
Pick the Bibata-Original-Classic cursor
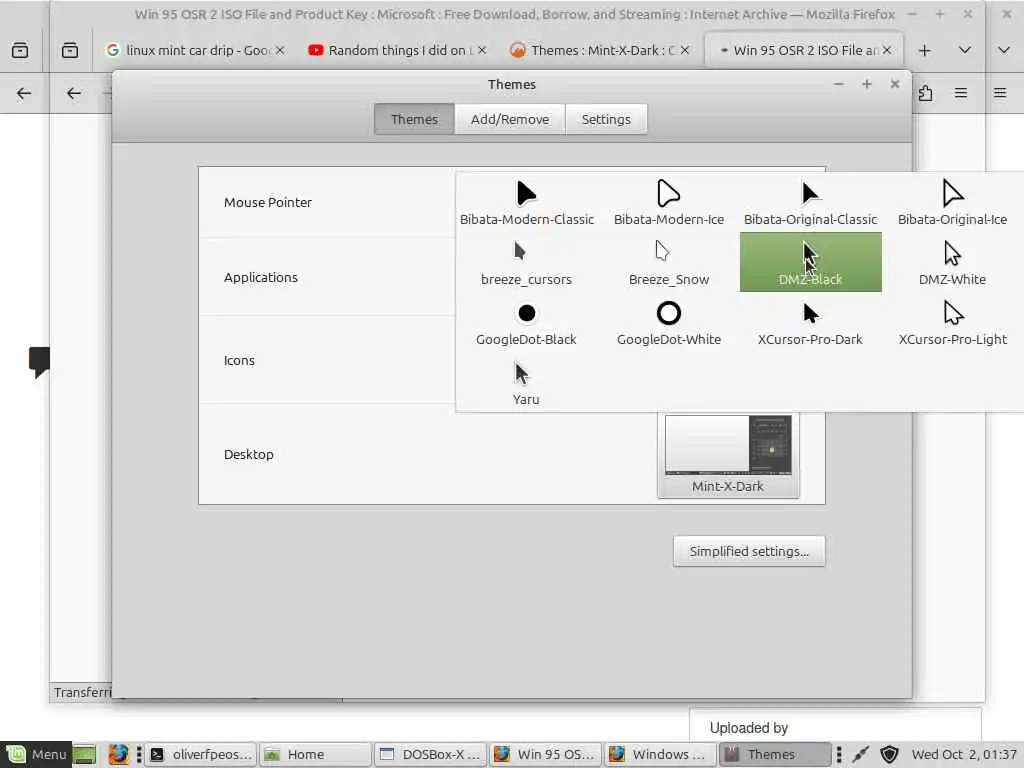click(810, 202)
